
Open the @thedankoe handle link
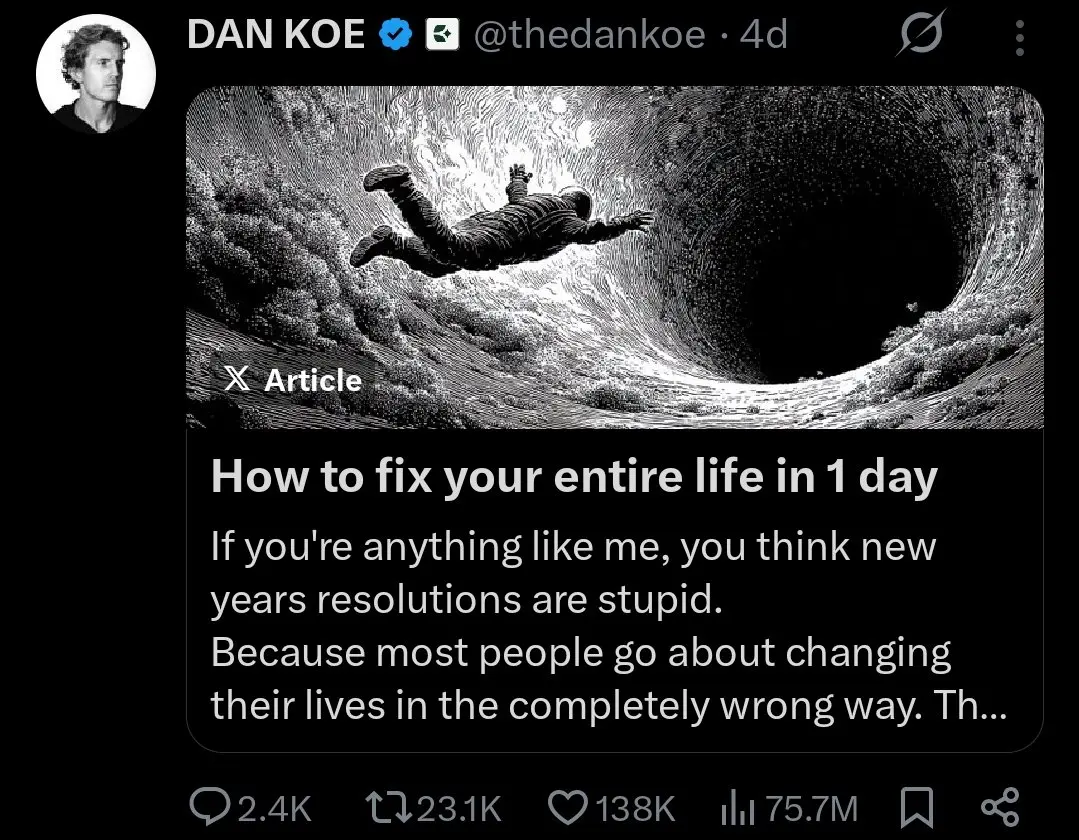(590, 35)
